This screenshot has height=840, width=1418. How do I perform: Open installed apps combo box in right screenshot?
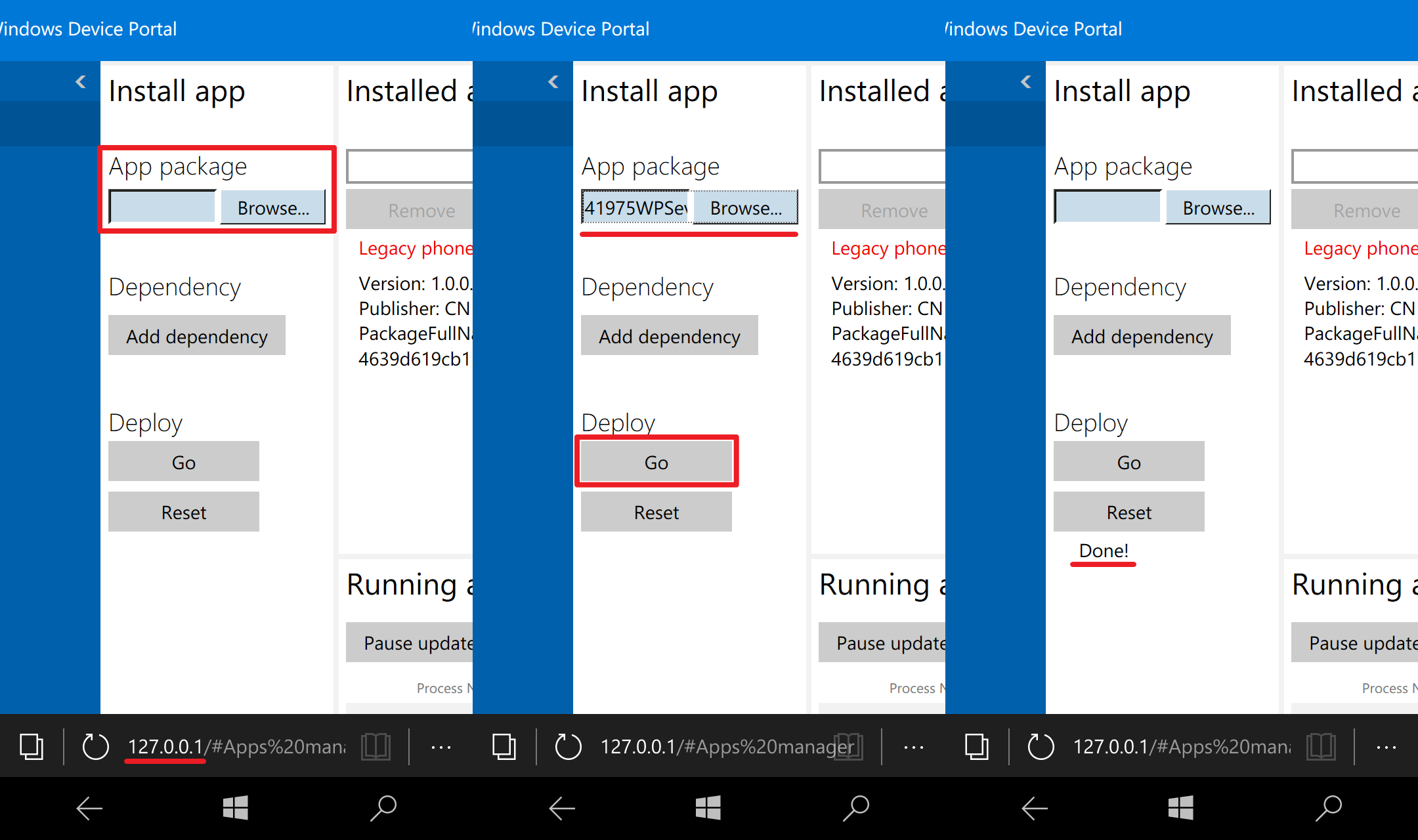(1355, 167)
